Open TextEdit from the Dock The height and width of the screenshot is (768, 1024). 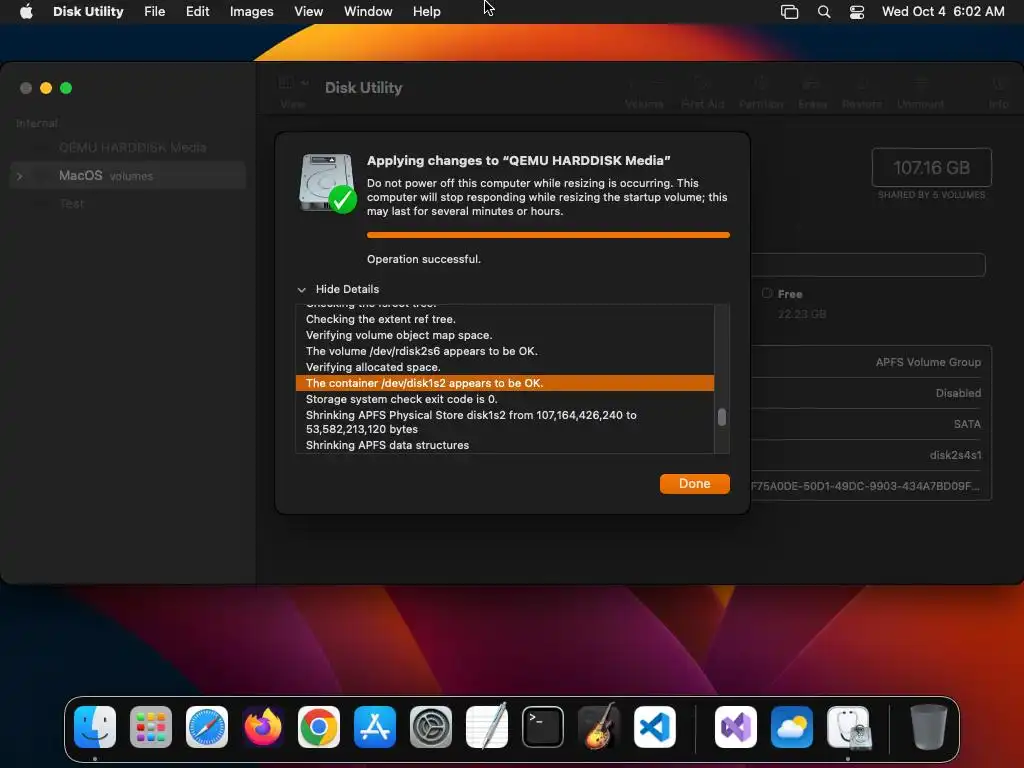pyautogui.click(x=487, y=726)
